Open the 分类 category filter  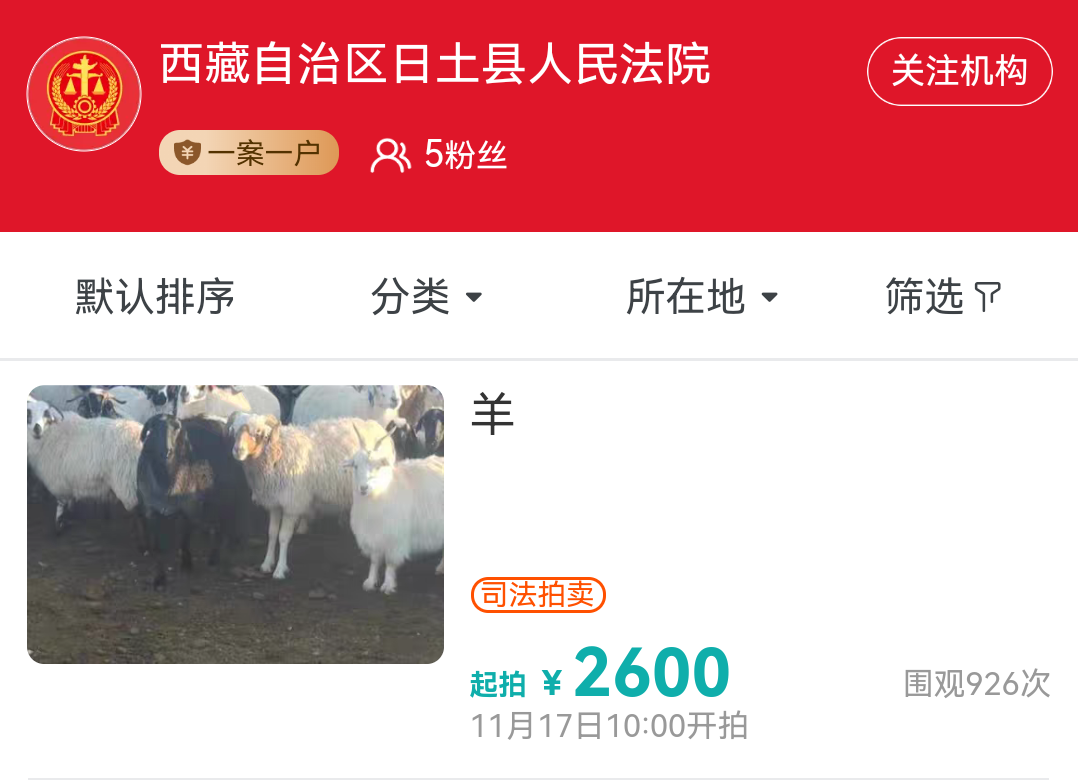point(426,297)
